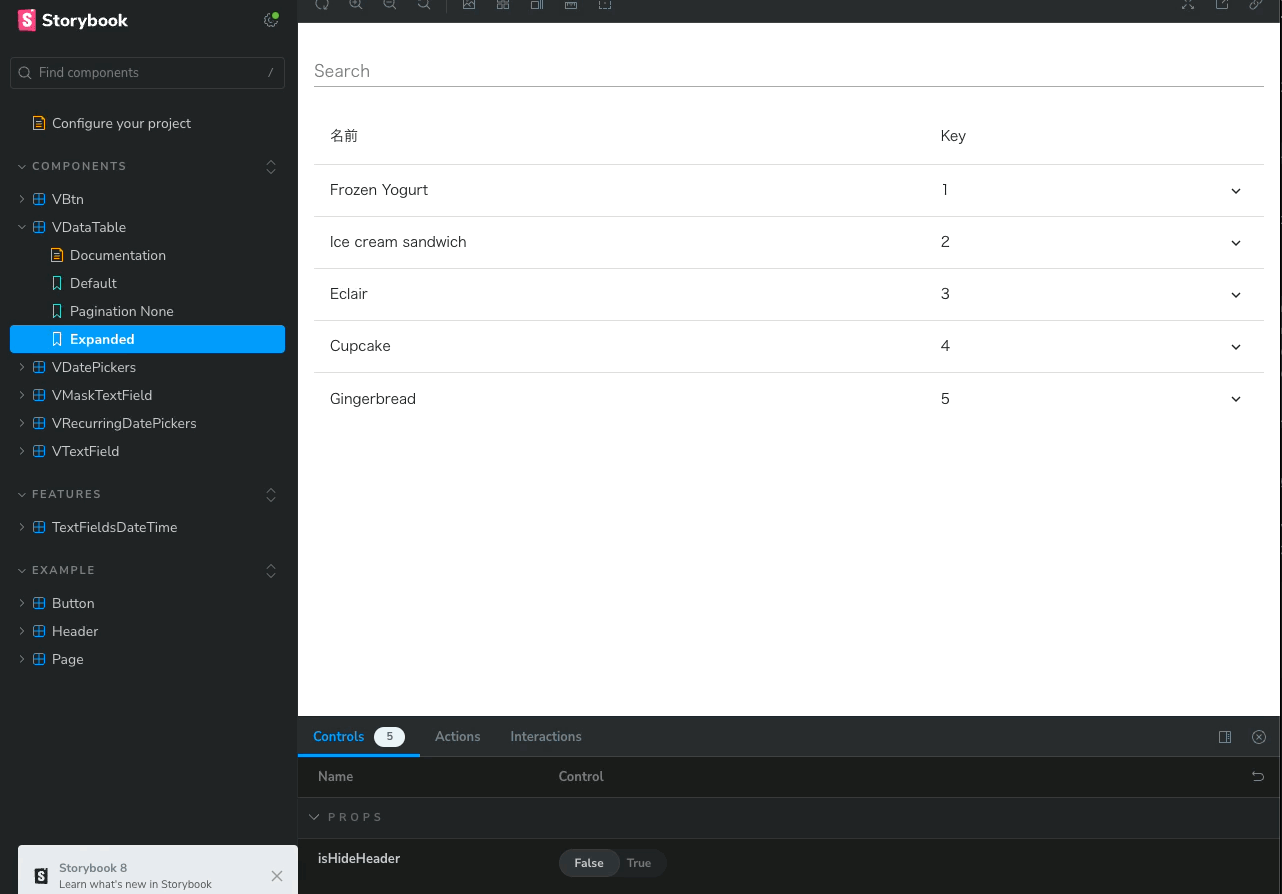Switch to the Actions tab
Screen dimensions: 1282x894
[x=457, y=736]
